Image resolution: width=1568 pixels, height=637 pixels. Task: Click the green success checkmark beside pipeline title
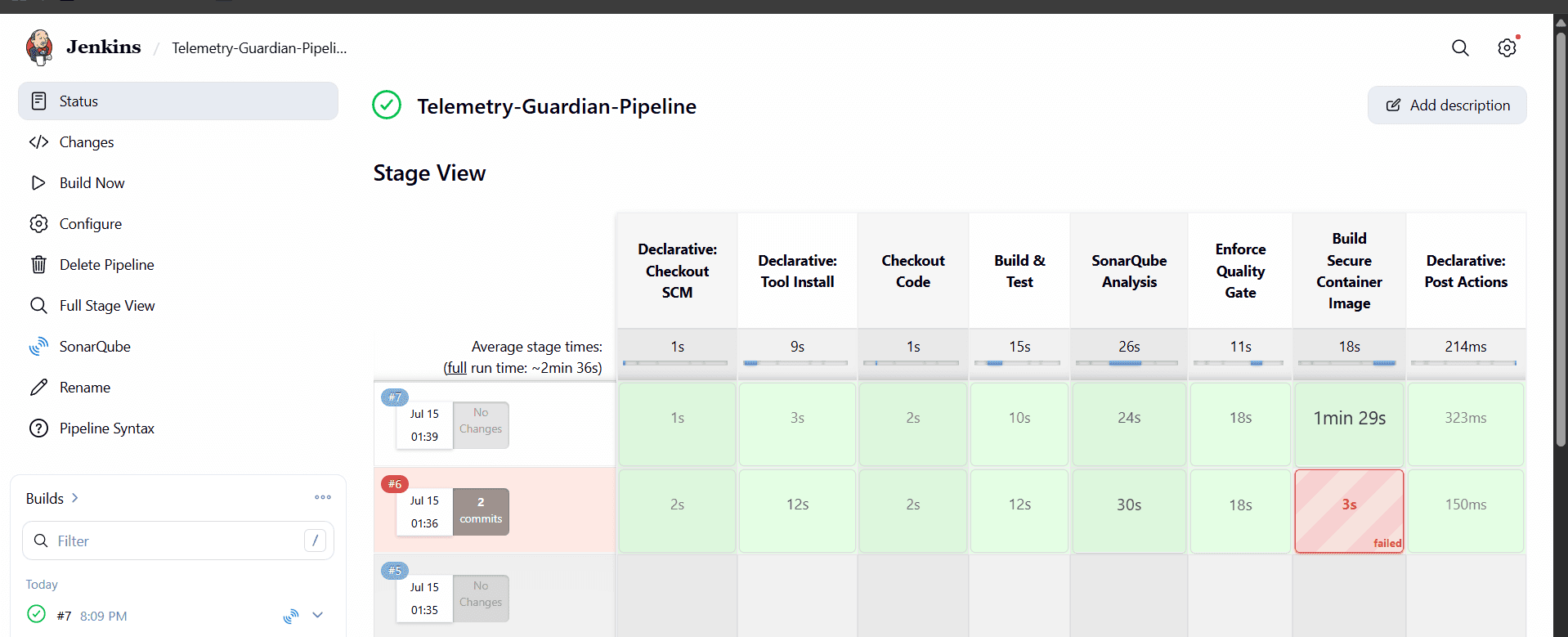[x=387, y=105]
